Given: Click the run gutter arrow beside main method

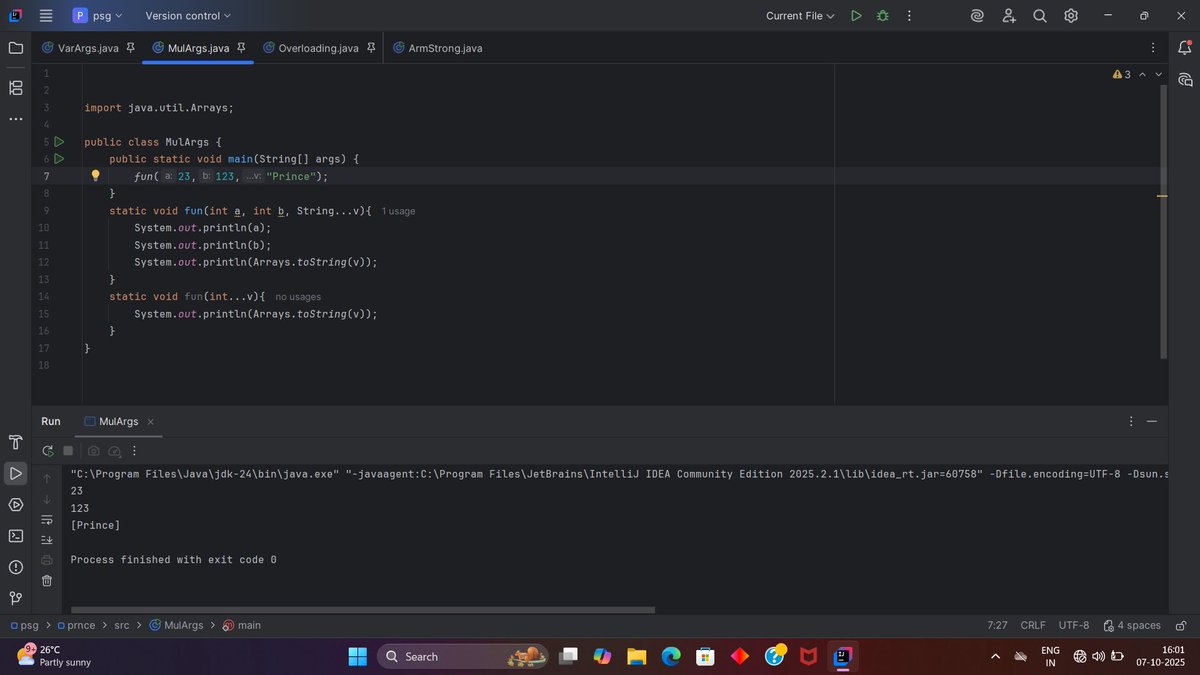Looking at the screenshot, I should 59,159.
